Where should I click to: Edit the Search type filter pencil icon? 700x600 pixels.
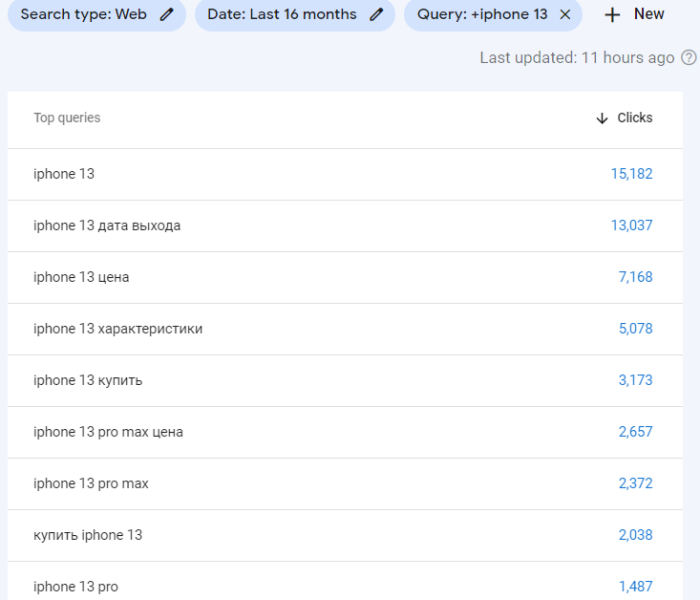pyautogui.click(x=167, y=14)
